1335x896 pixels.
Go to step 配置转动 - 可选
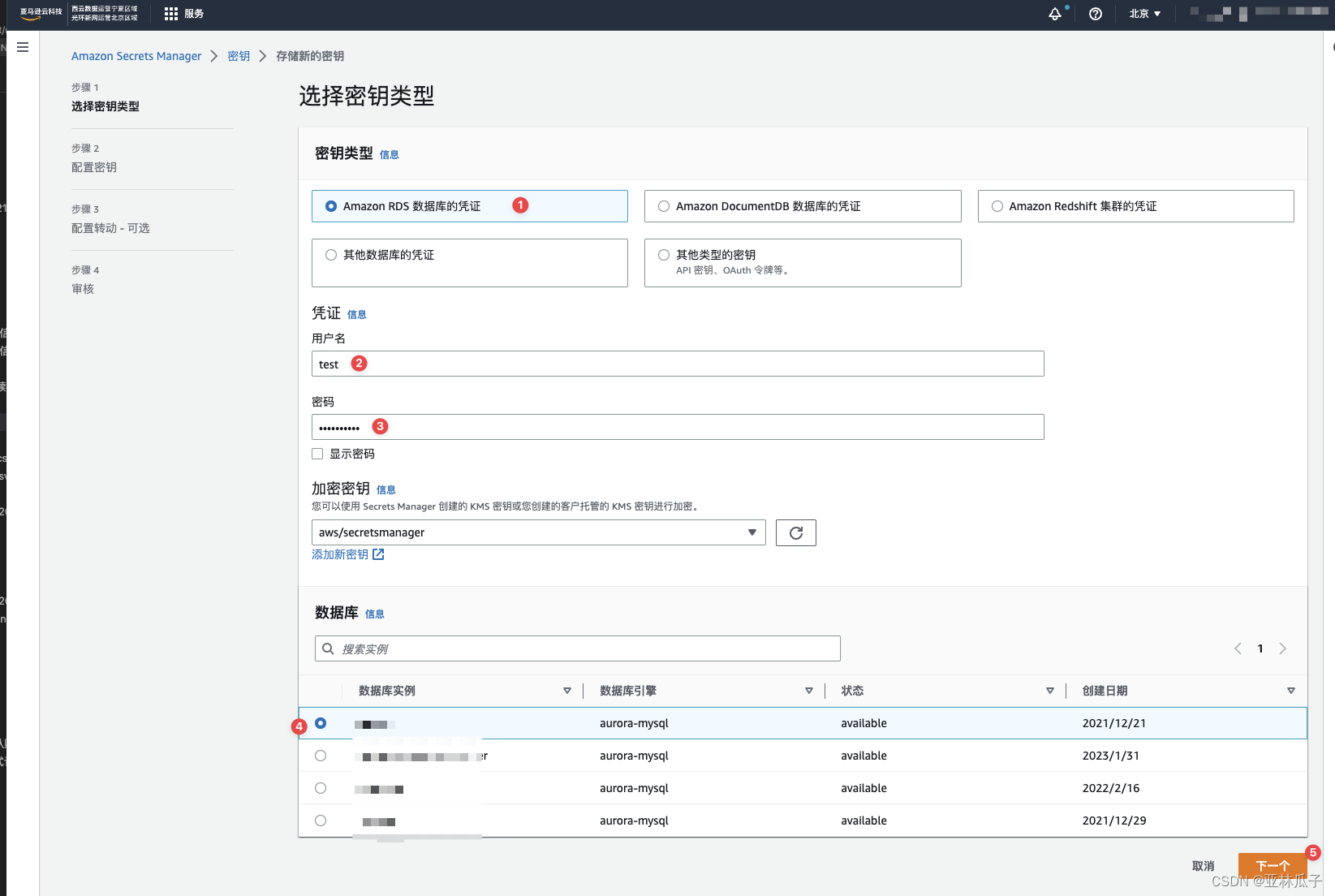click(110, 228)
